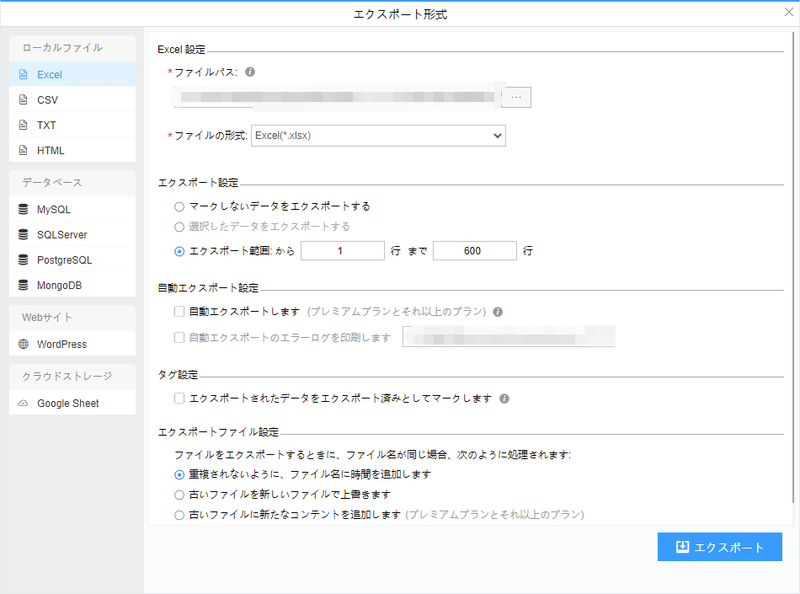Click the MongoDB database icon
This screenshot has height=594, width=800.
pyautogui.click(x=24, y=285)
